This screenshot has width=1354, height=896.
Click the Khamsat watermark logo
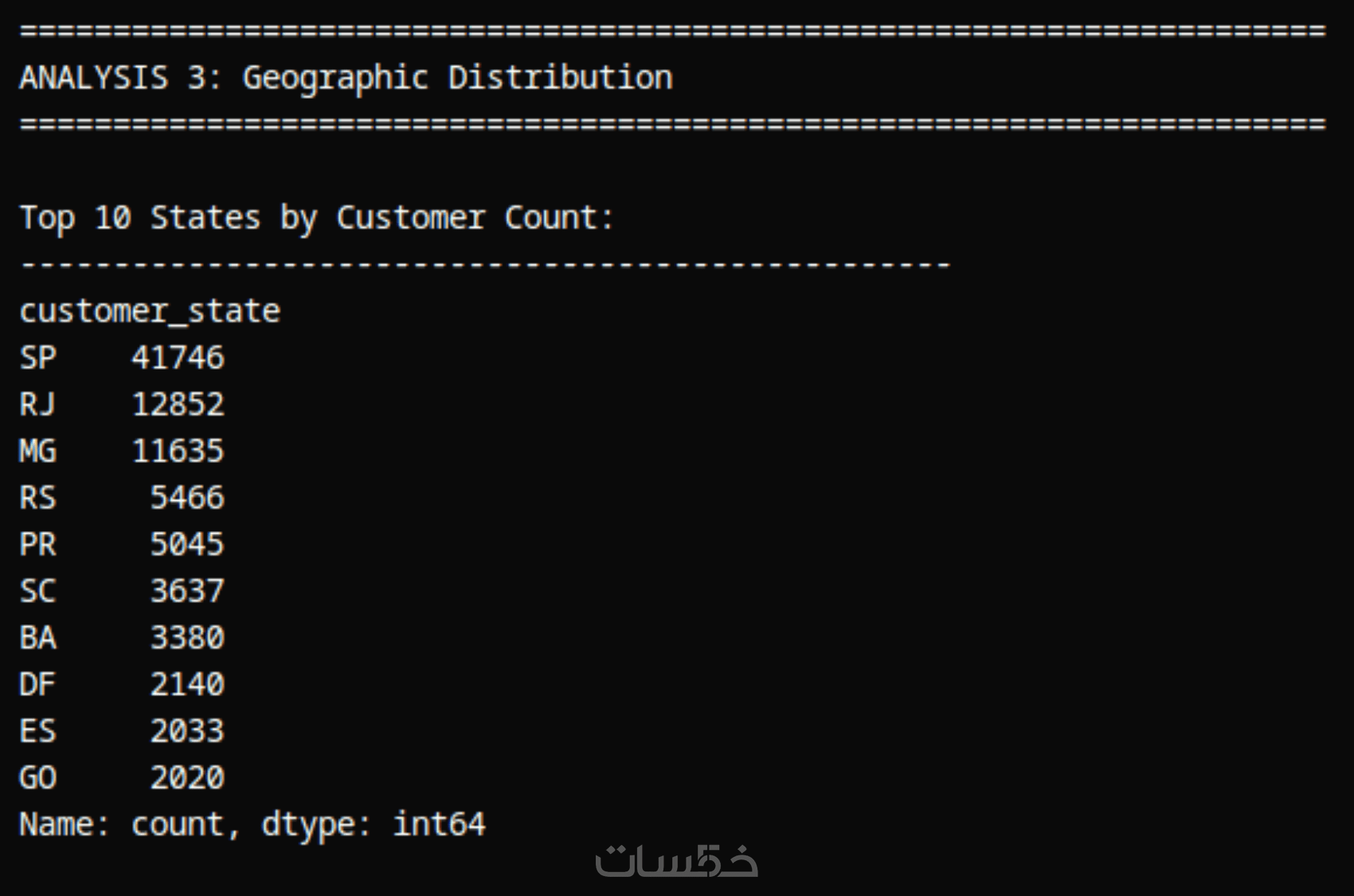pos(676,860)
